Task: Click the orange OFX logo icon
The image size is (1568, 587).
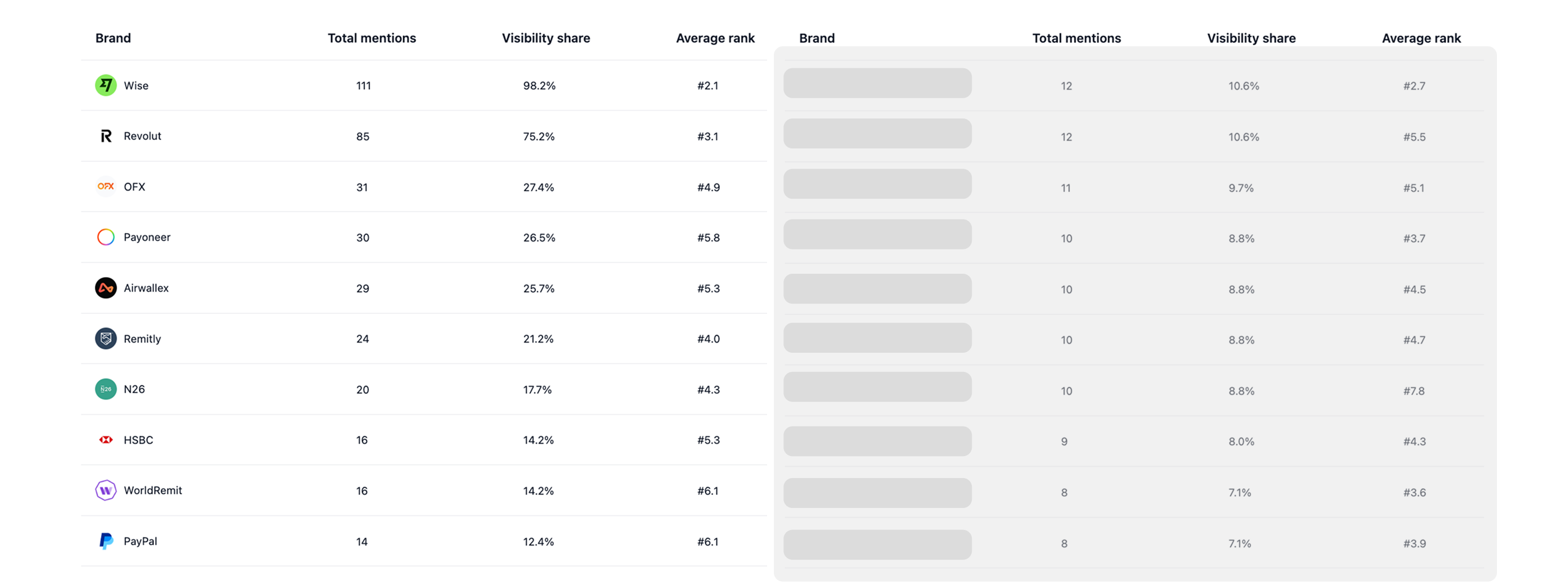Action: (x=106, y=186)
